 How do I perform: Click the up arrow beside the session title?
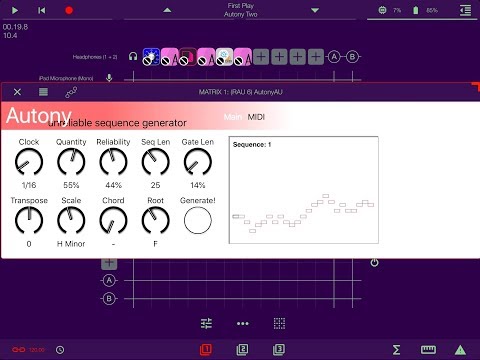[167, 10]
